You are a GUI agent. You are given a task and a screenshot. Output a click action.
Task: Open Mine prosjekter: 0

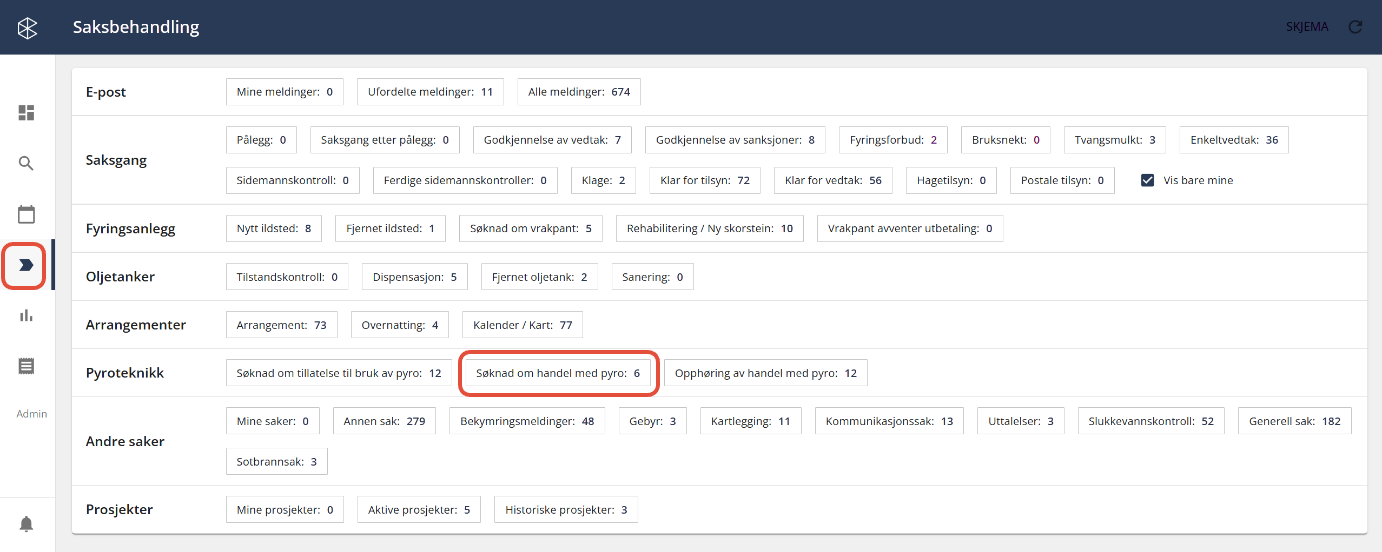coord(285,509)
